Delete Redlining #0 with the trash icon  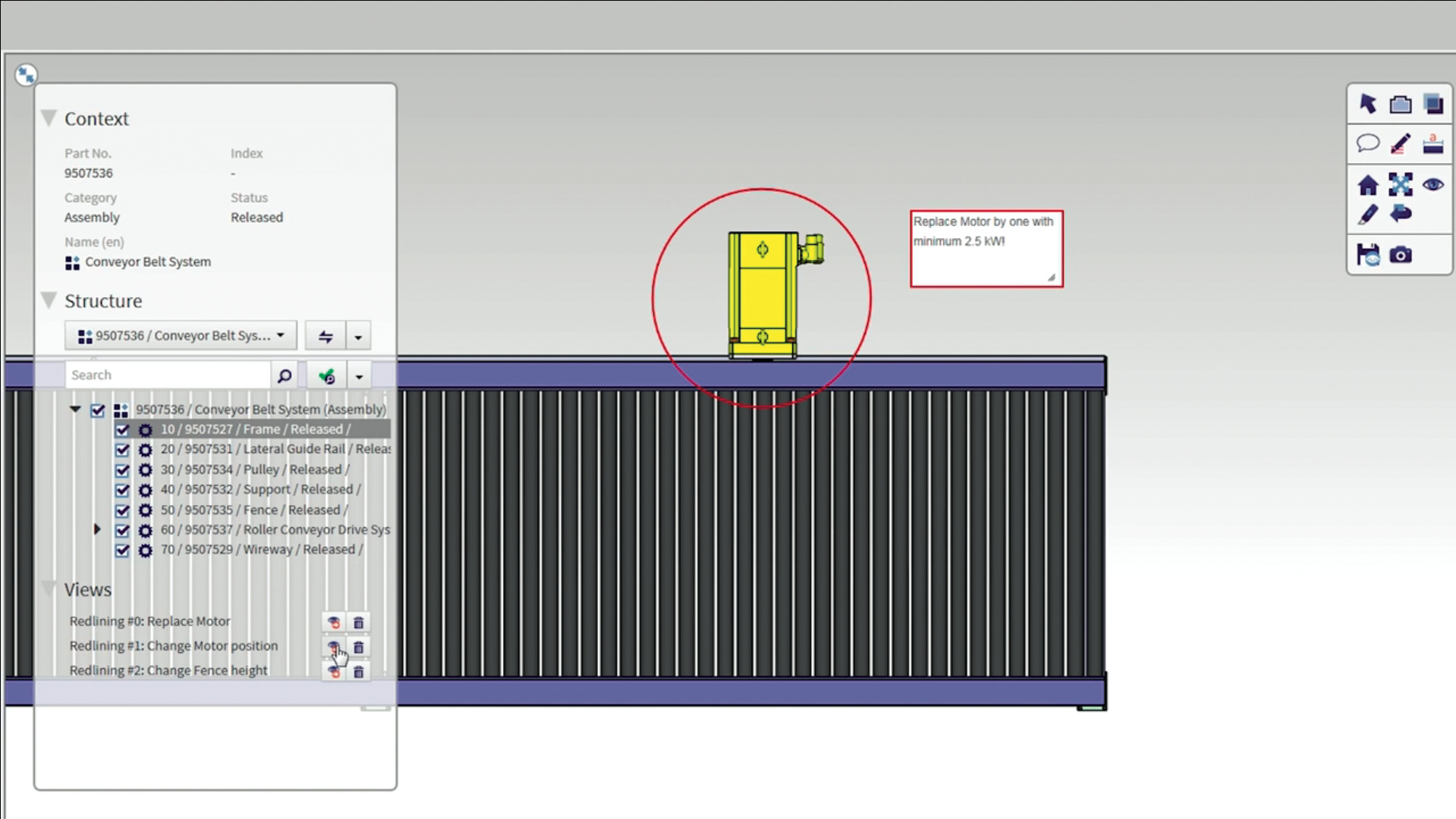point(359,623)
